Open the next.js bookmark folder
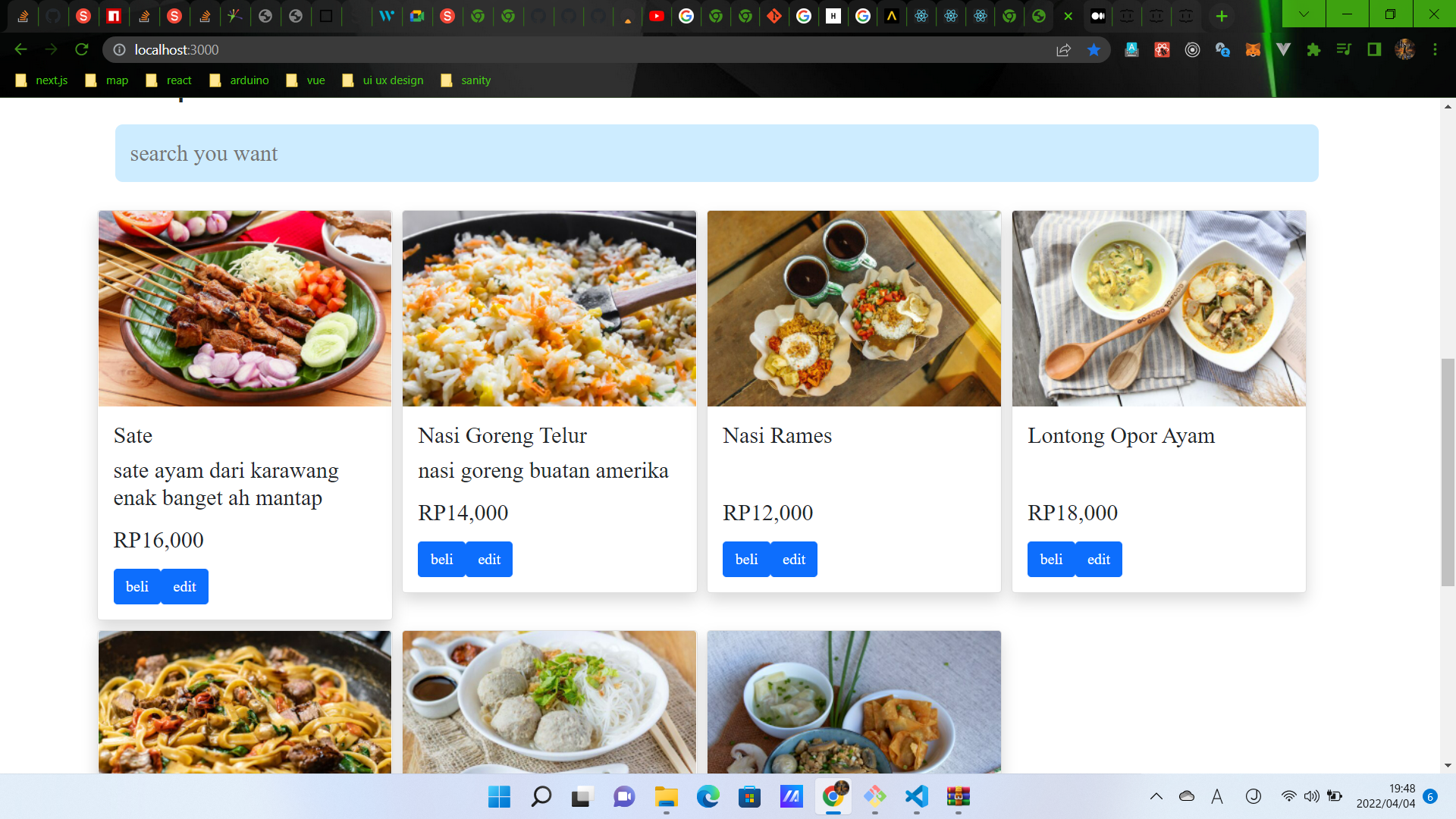 tap(42, 80)
